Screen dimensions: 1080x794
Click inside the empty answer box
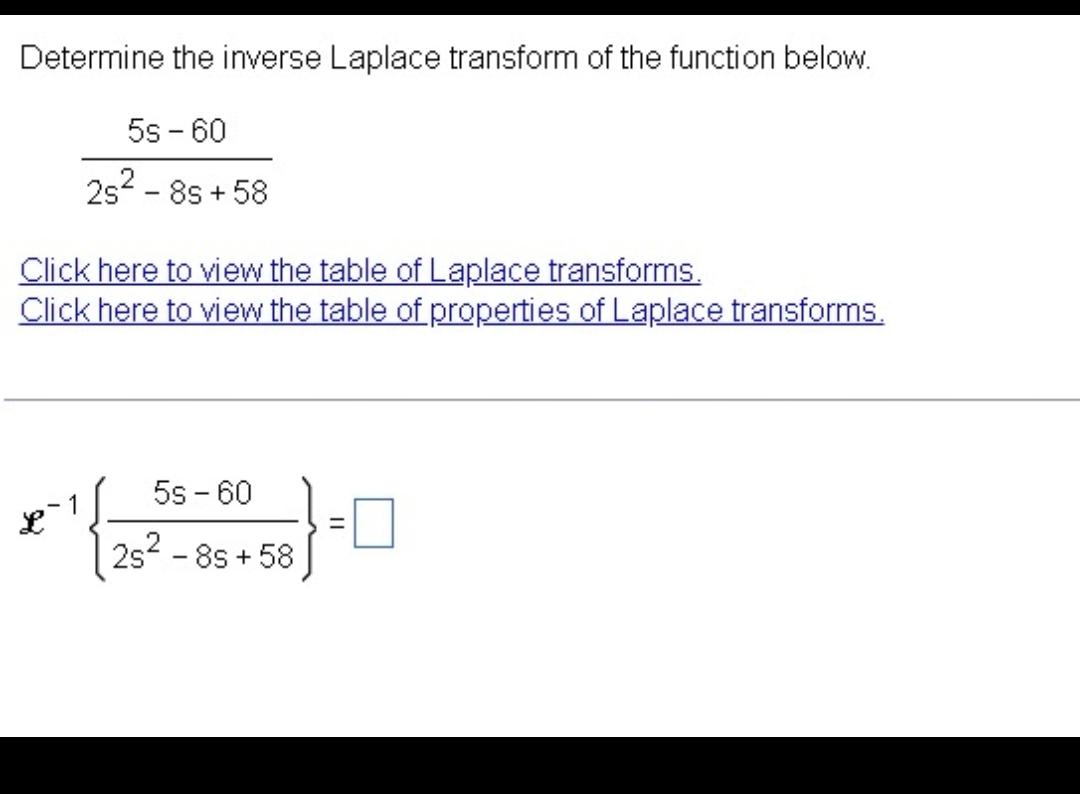[x=374, y=521]
